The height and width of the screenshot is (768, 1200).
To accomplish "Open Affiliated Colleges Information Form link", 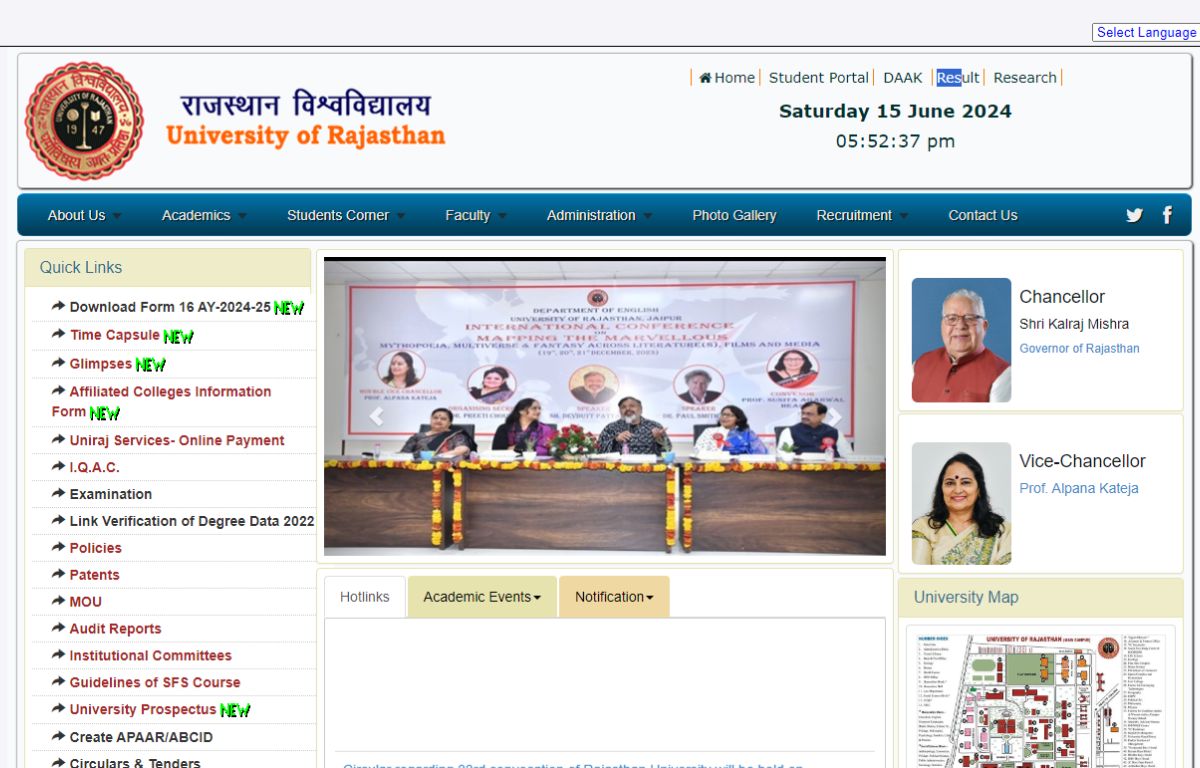I will coord(161,401).
